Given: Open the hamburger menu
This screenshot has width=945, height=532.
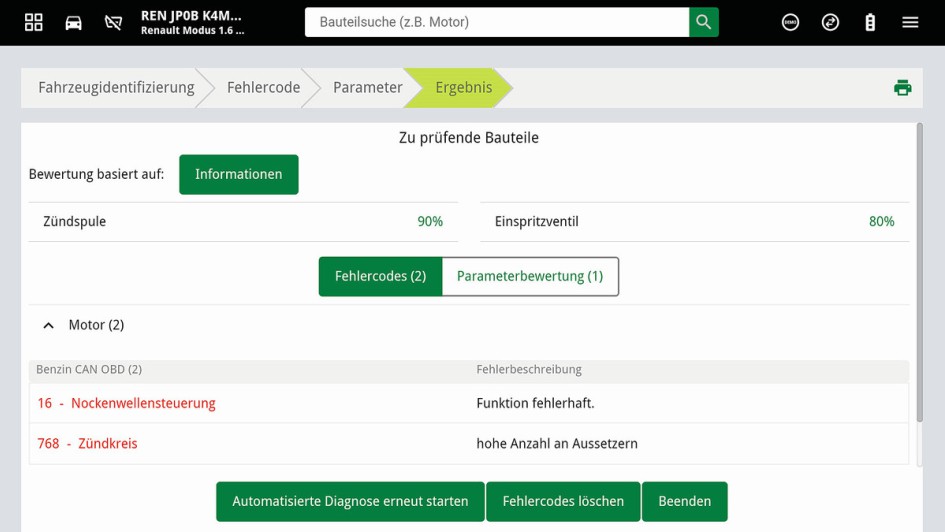Looking at the screenshot, I should (x=910, y=22).
